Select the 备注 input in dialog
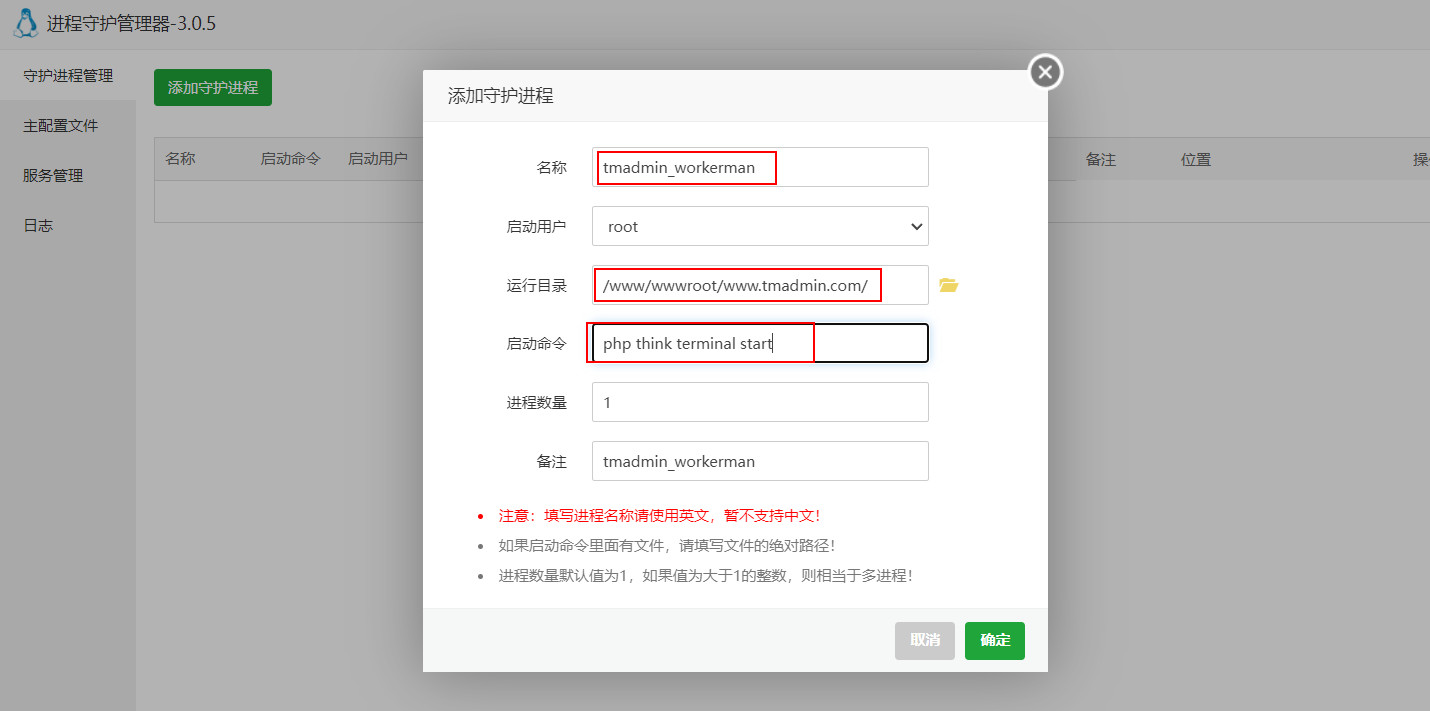 [760, 461]
